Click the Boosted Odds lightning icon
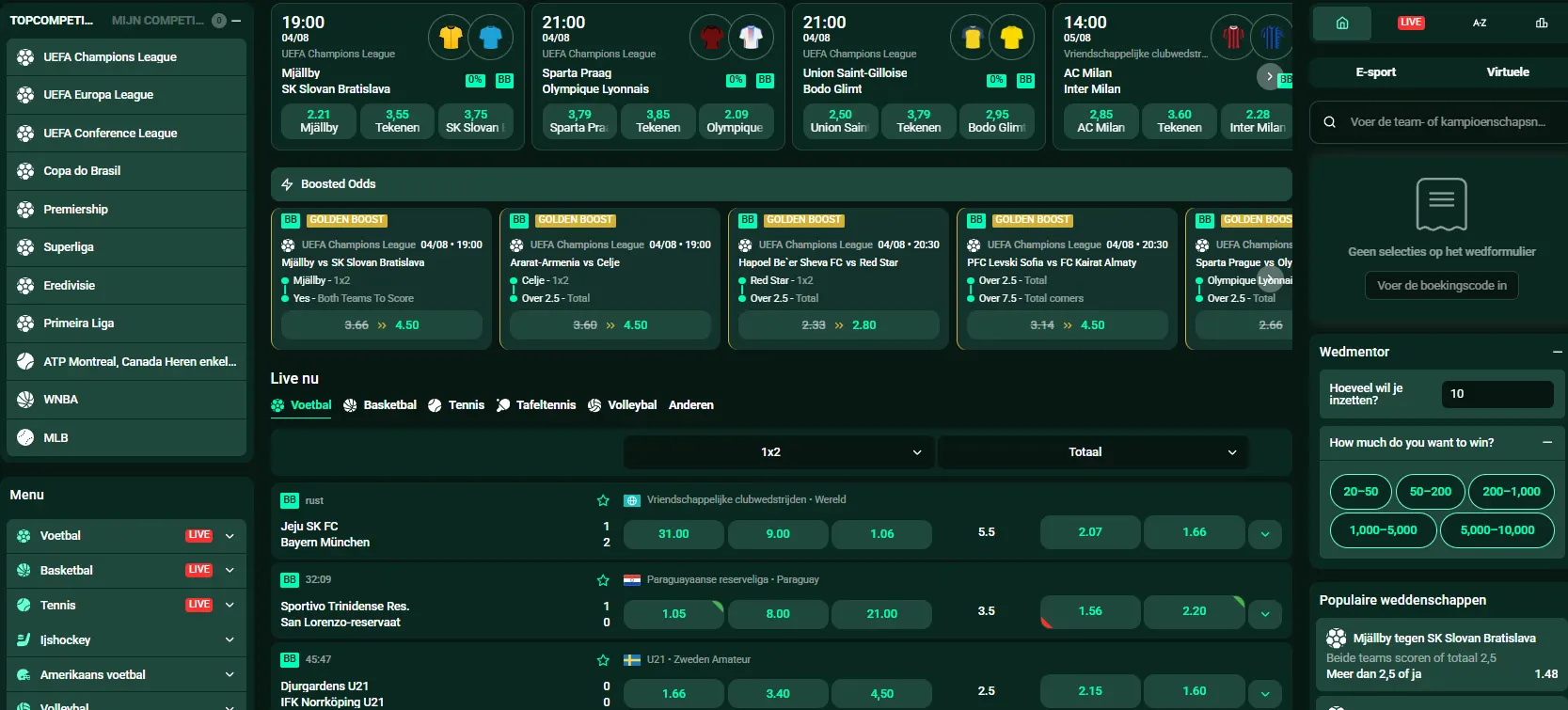The height and width of the screenshot is (710, 1568). click(x=288, y=184)
